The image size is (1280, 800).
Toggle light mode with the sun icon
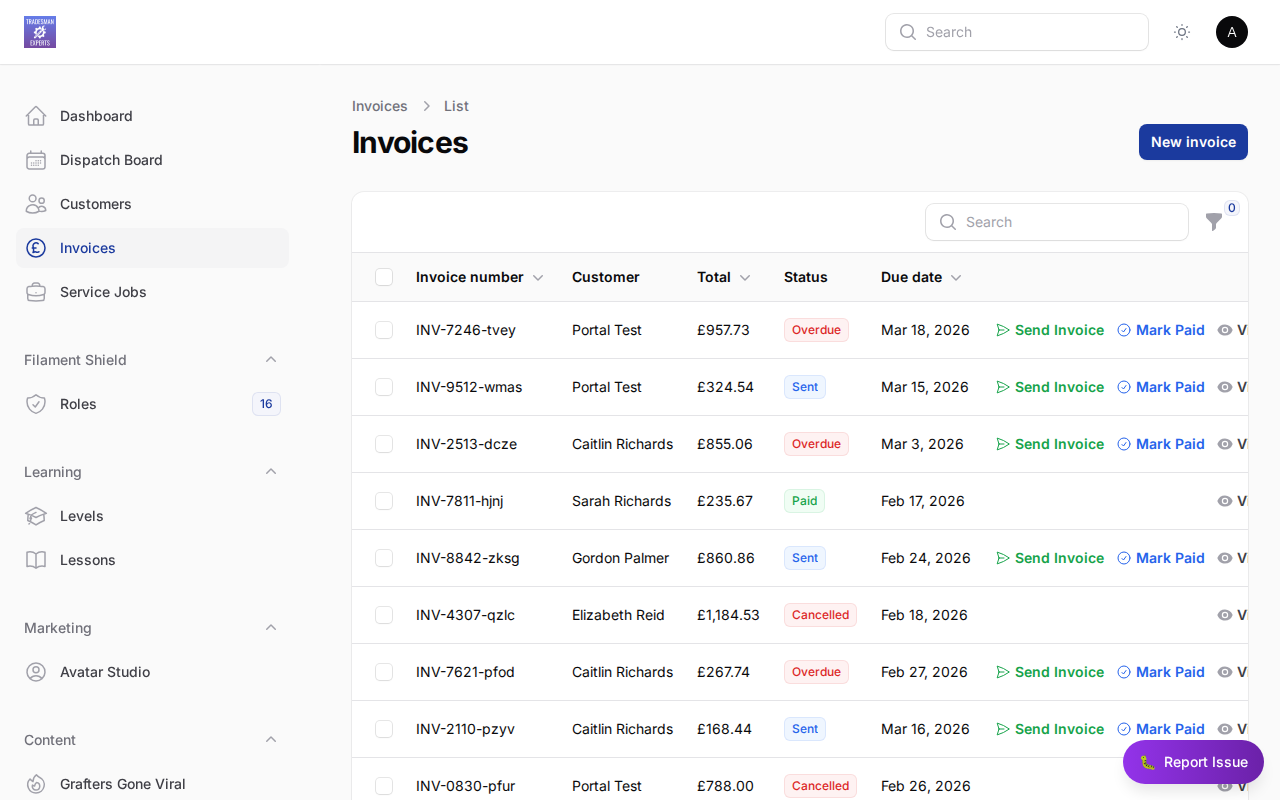pos(1182,32)
